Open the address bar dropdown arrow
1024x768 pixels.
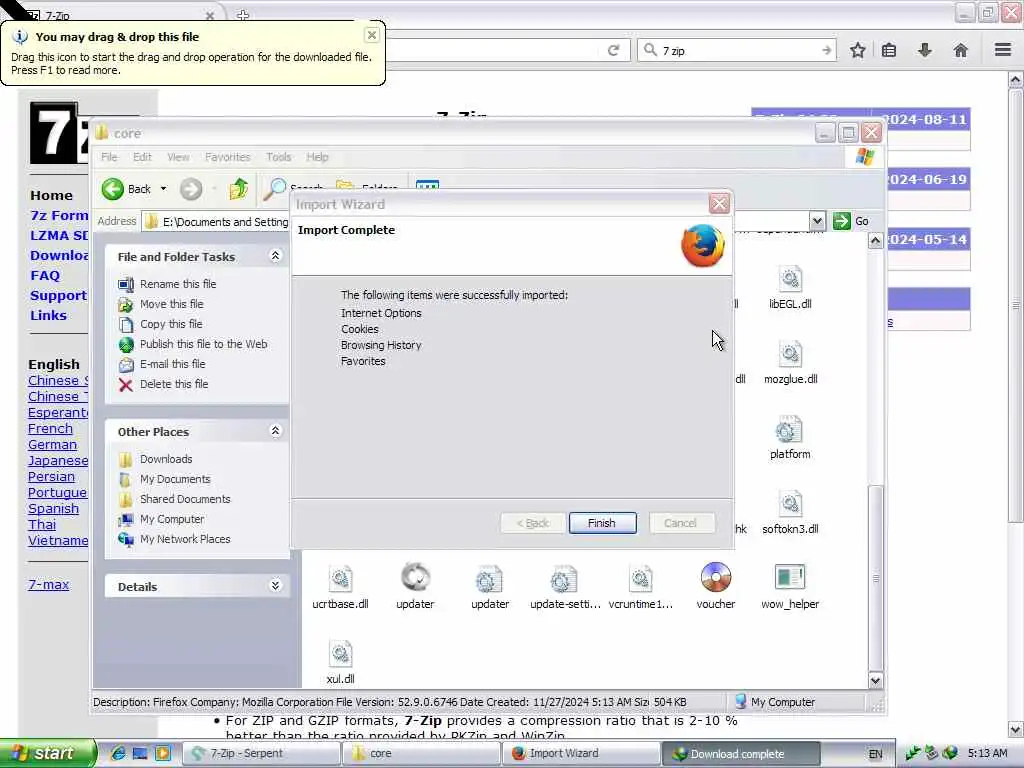[x=817, y=221]
